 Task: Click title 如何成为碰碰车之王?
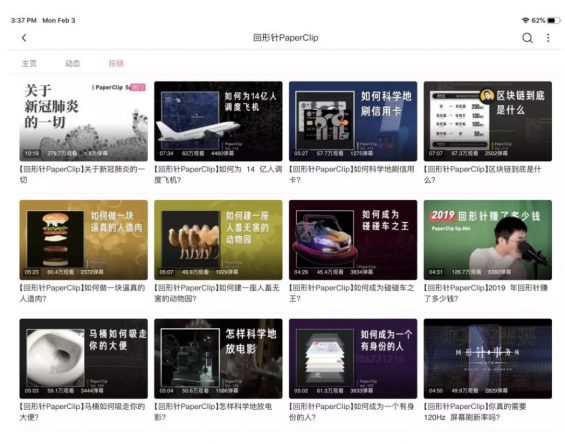pyautogui.click(x=352, y=293)
